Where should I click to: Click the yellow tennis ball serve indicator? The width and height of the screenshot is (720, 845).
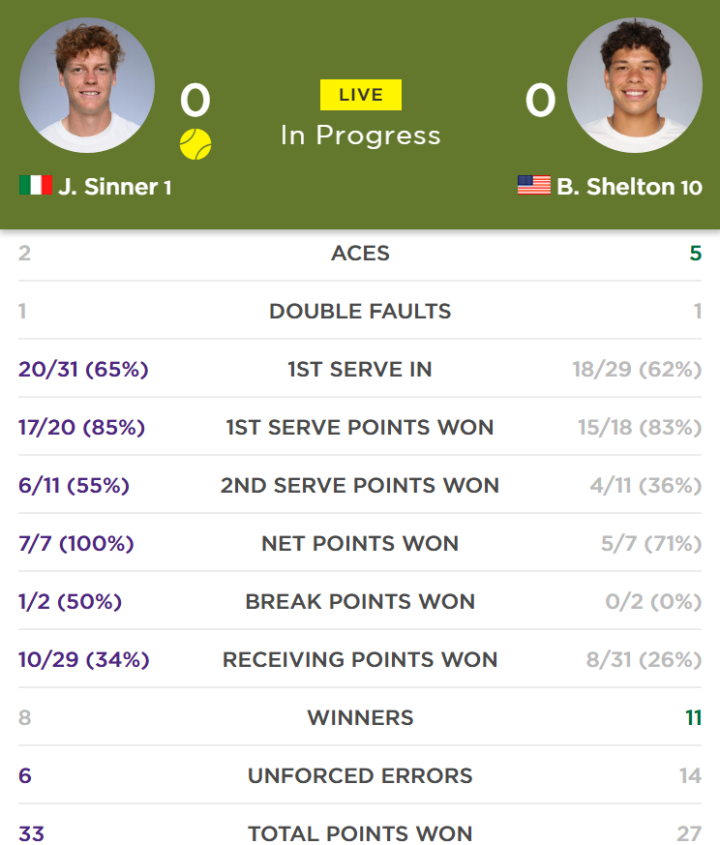point(195,144)
